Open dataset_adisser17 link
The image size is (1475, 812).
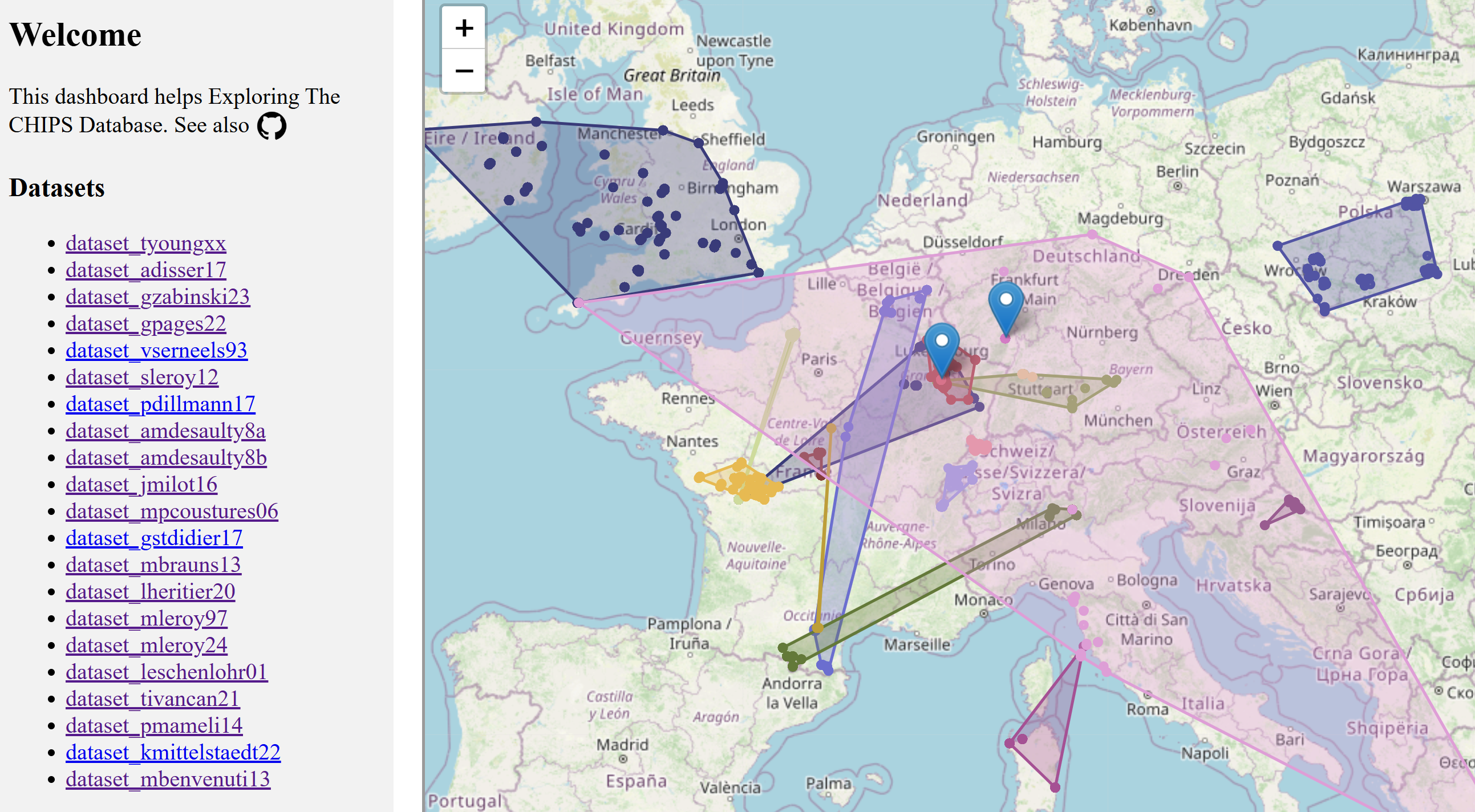145,270
